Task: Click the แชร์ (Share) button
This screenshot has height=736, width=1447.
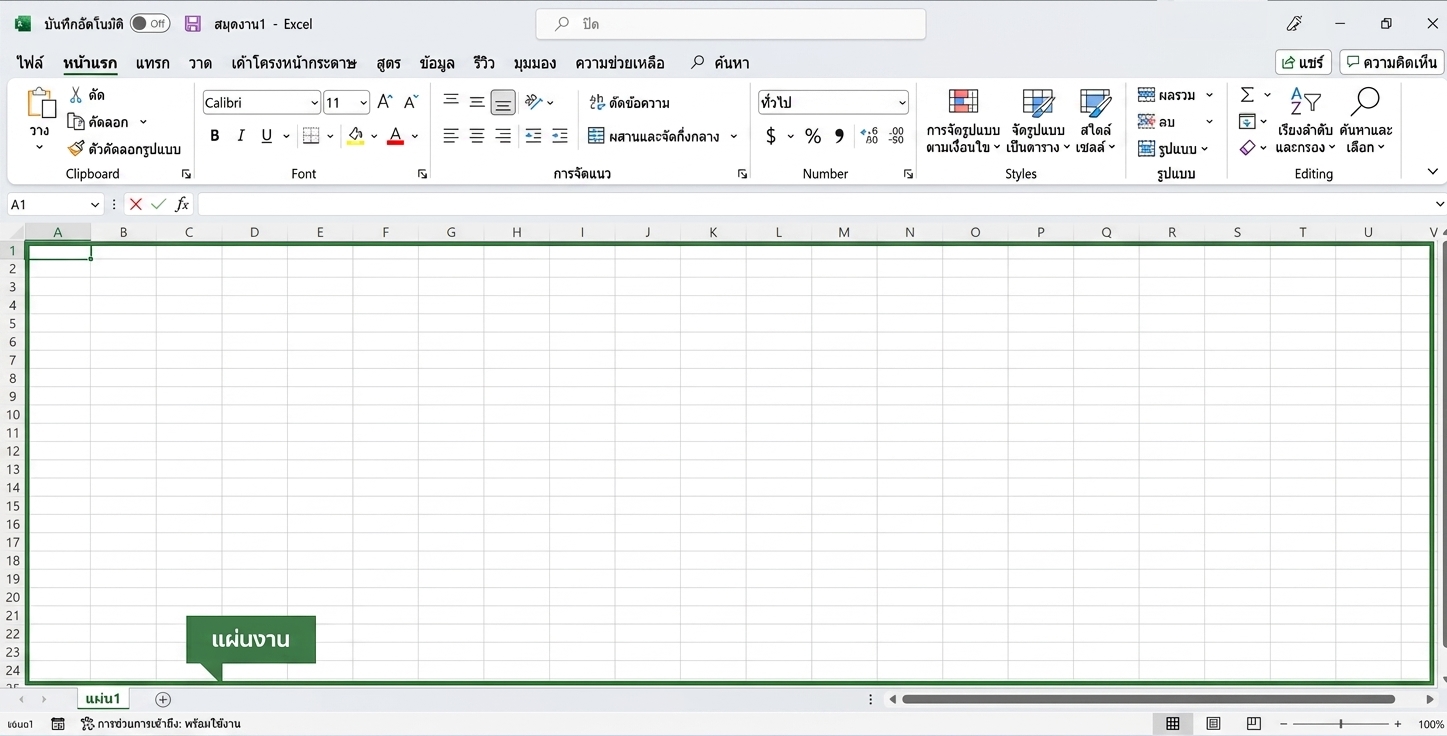Action: [1303, 62]
